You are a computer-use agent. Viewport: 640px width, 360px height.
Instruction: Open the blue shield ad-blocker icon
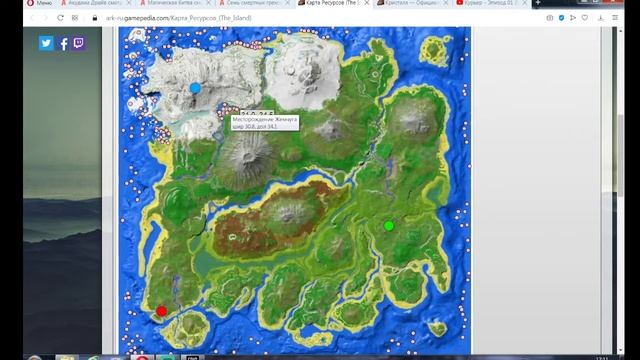click(x=561, y=18)
